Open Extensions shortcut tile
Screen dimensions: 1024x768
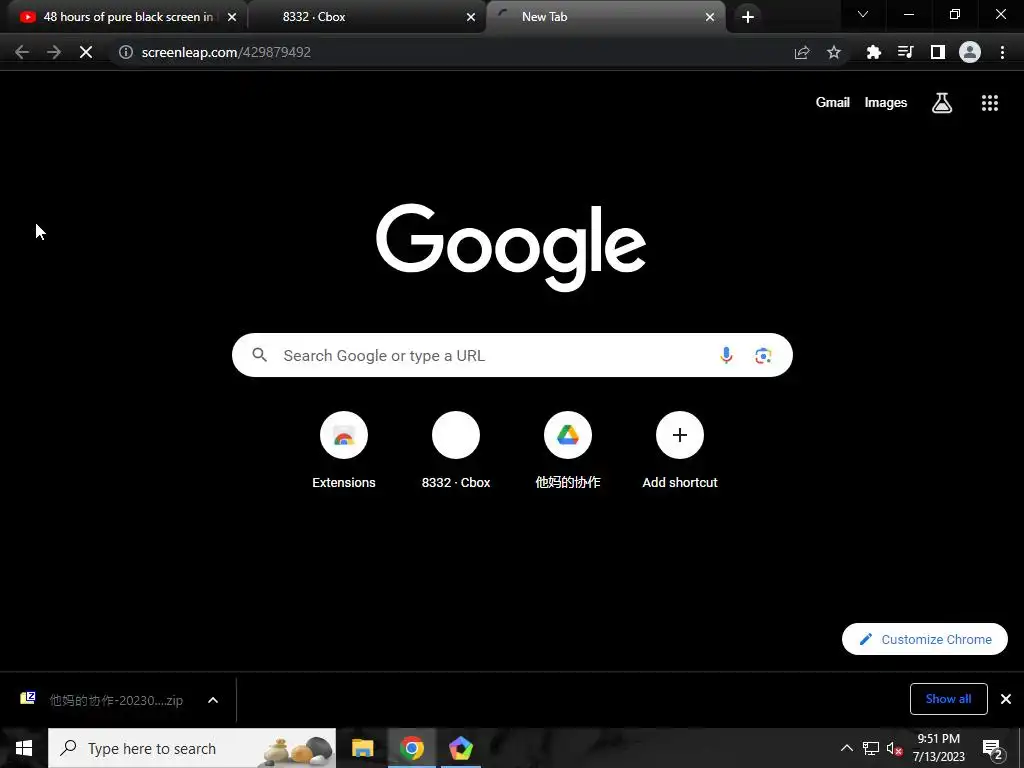tap(344, 451)
